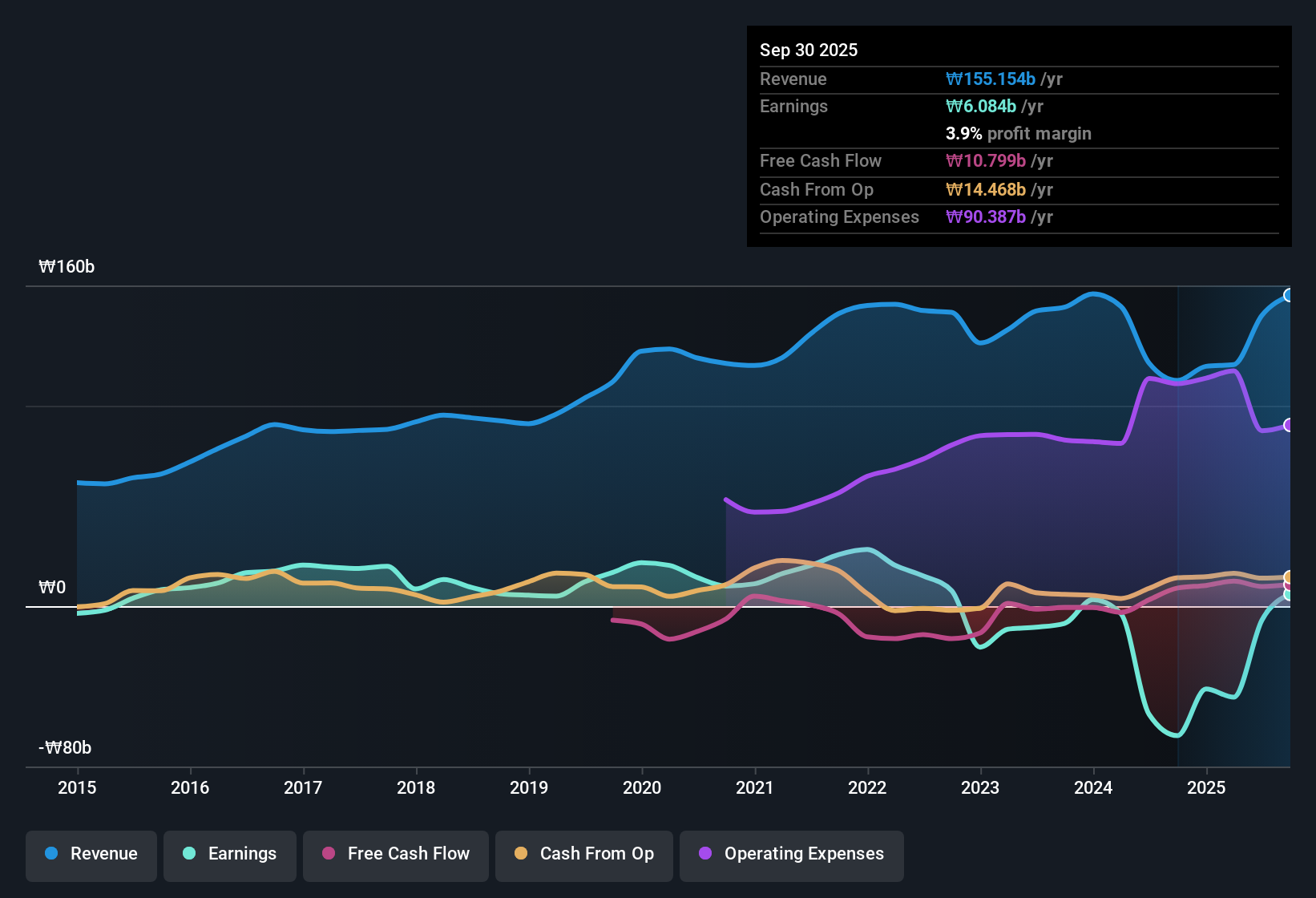This screenshot has height=898, width=1316.
Task: Click the Revenue endpoint marker on the chart
Action: [x=1288, y=295]
